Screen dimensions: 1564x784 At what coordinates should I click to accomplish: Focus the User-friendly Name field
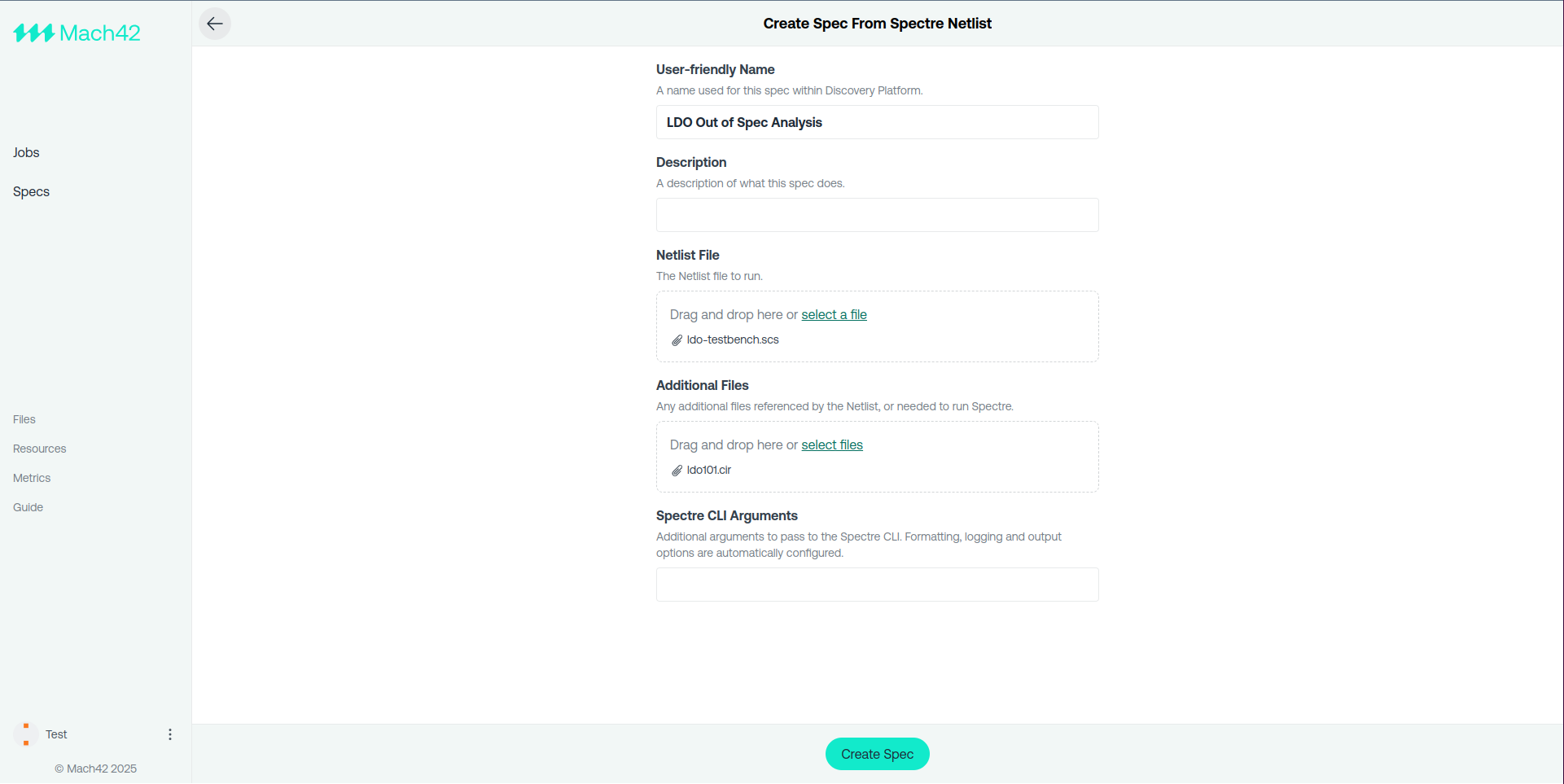(x=877, y=122)
